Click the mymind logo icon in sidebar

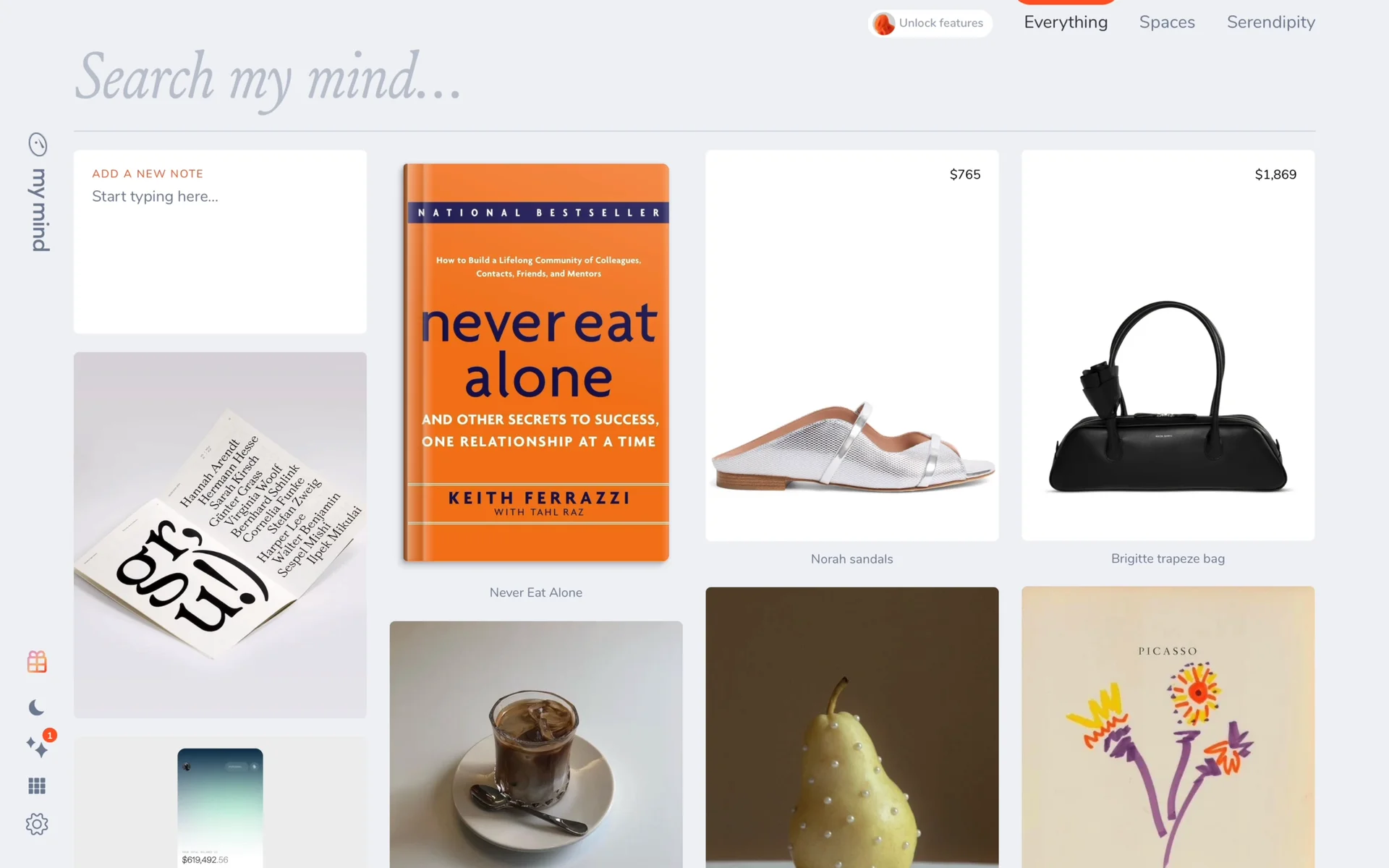pos(38,145)
